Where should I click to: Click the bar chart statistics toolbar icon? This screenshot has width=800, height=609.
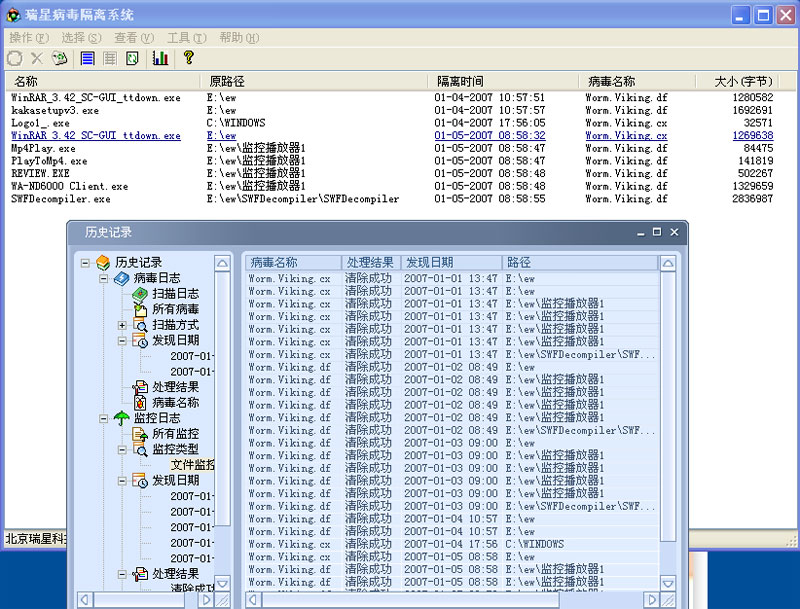tap(160, 58)
